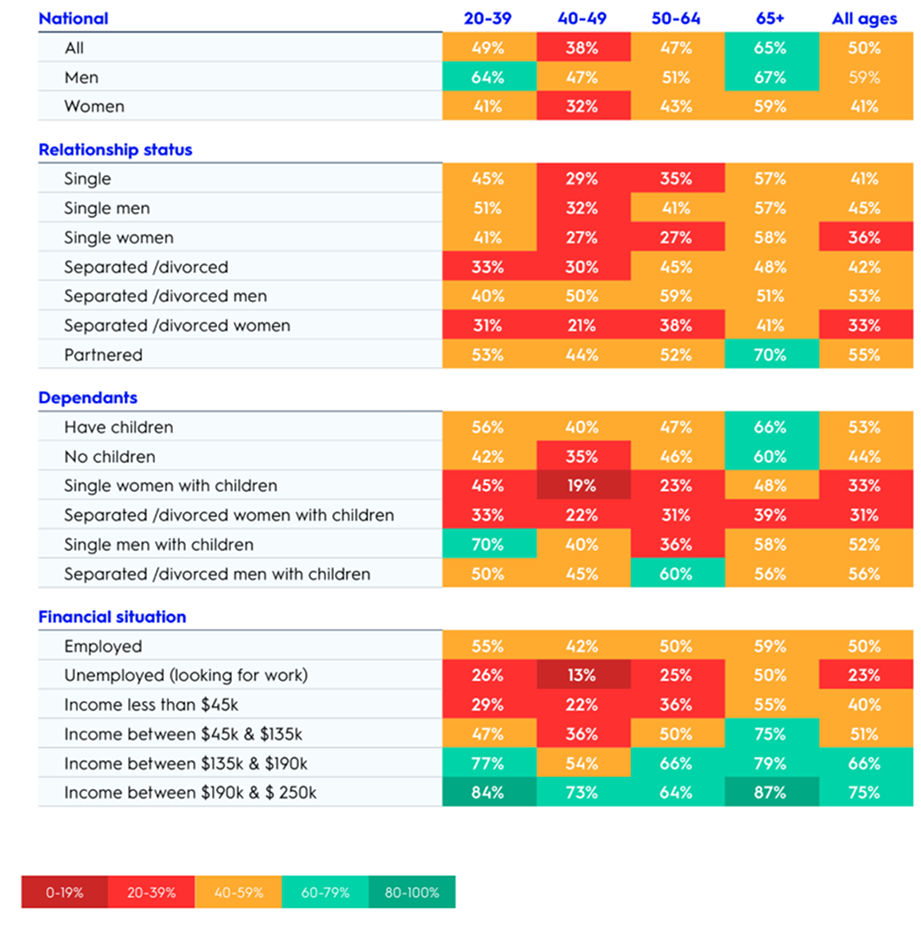
Task: Click the 84% cell in the 20-39 column
Action: pyautogui.click(x=489, y=793)
